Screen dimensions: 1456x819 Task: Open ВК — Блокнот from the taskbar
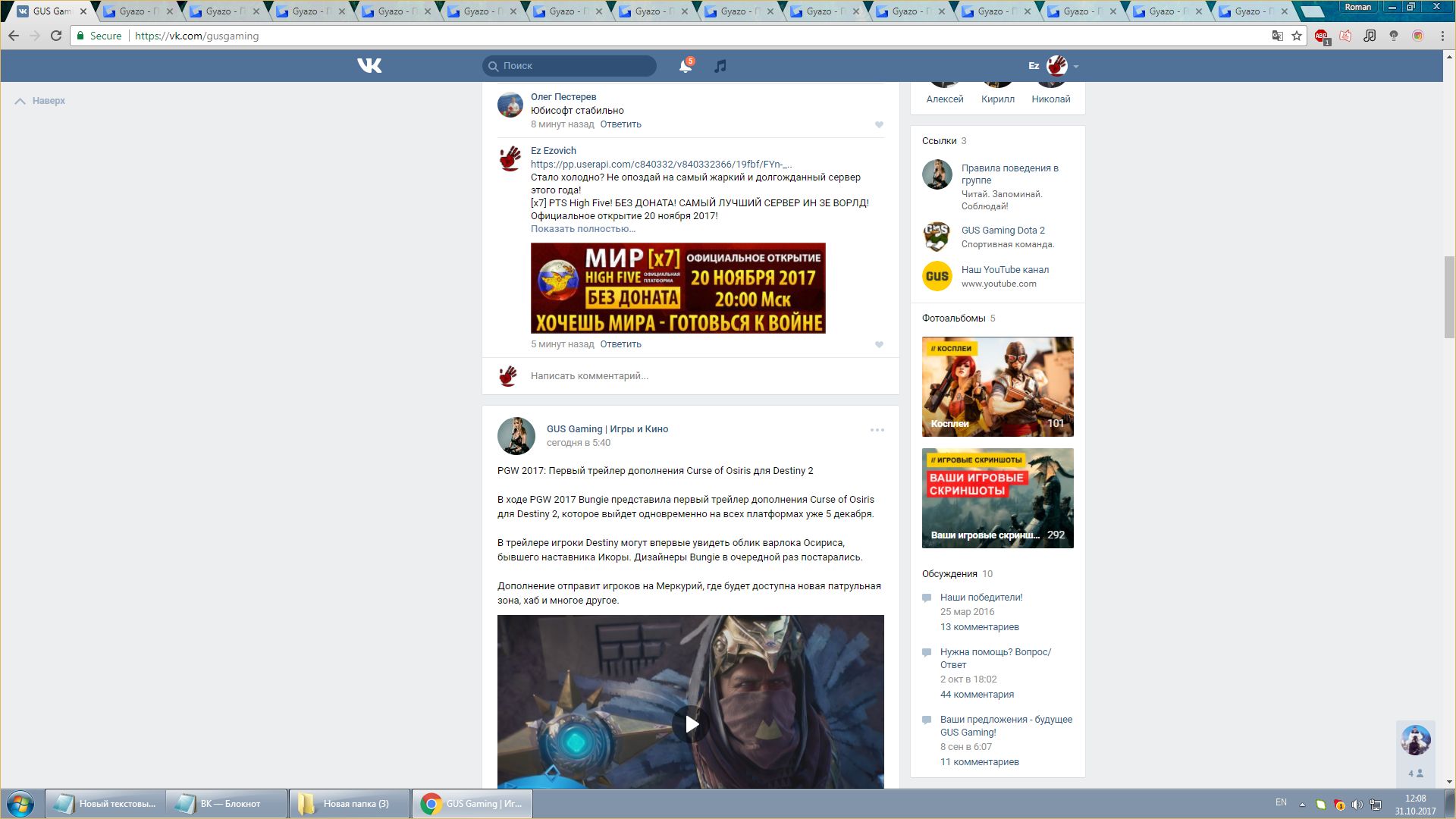click(227, 804)
